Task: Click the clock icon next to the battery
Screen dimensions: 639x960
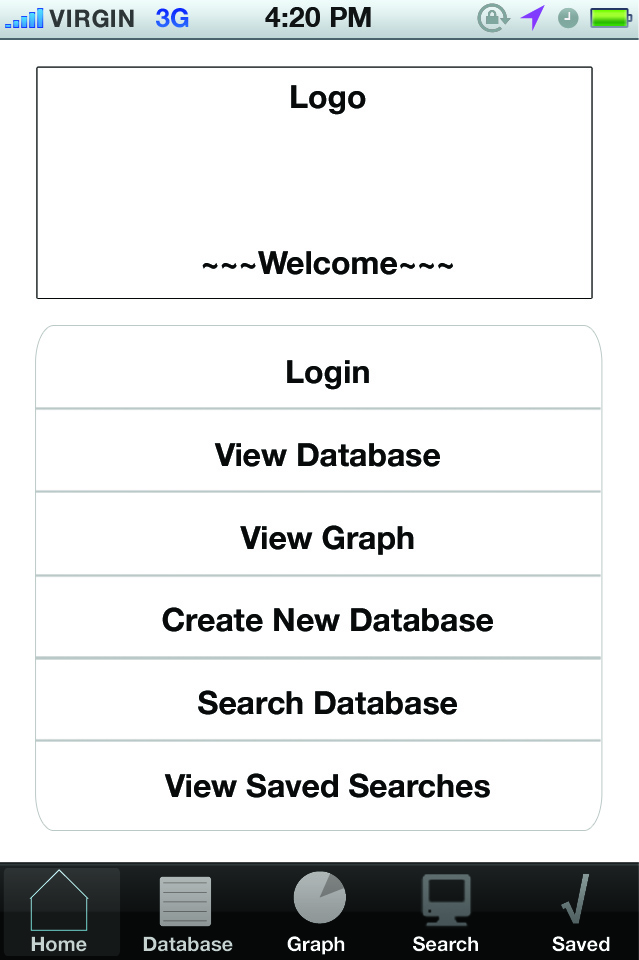Action: 567,17
